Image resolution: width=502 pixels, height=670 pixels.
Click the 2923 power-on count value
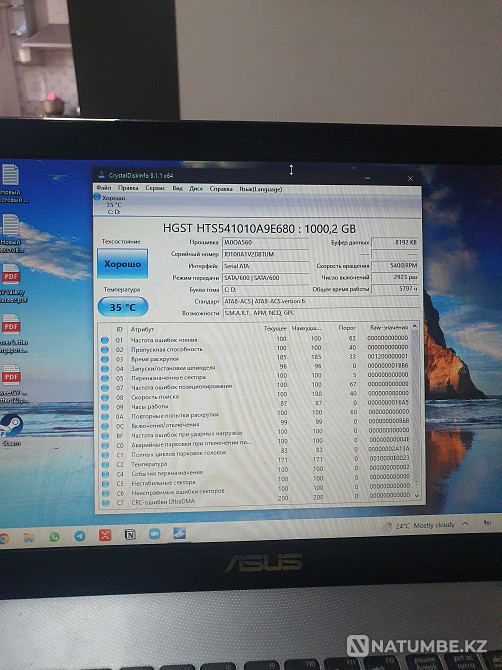(395, 277)
